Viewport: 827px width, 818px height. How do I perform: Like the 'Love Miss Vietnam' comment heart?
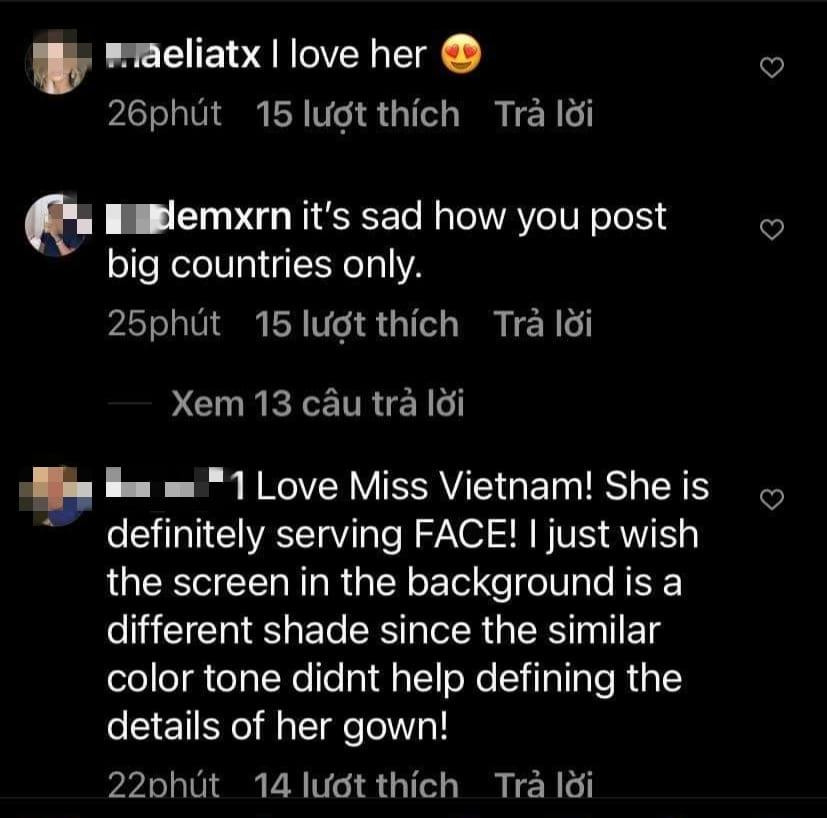(x=772, y=498)
